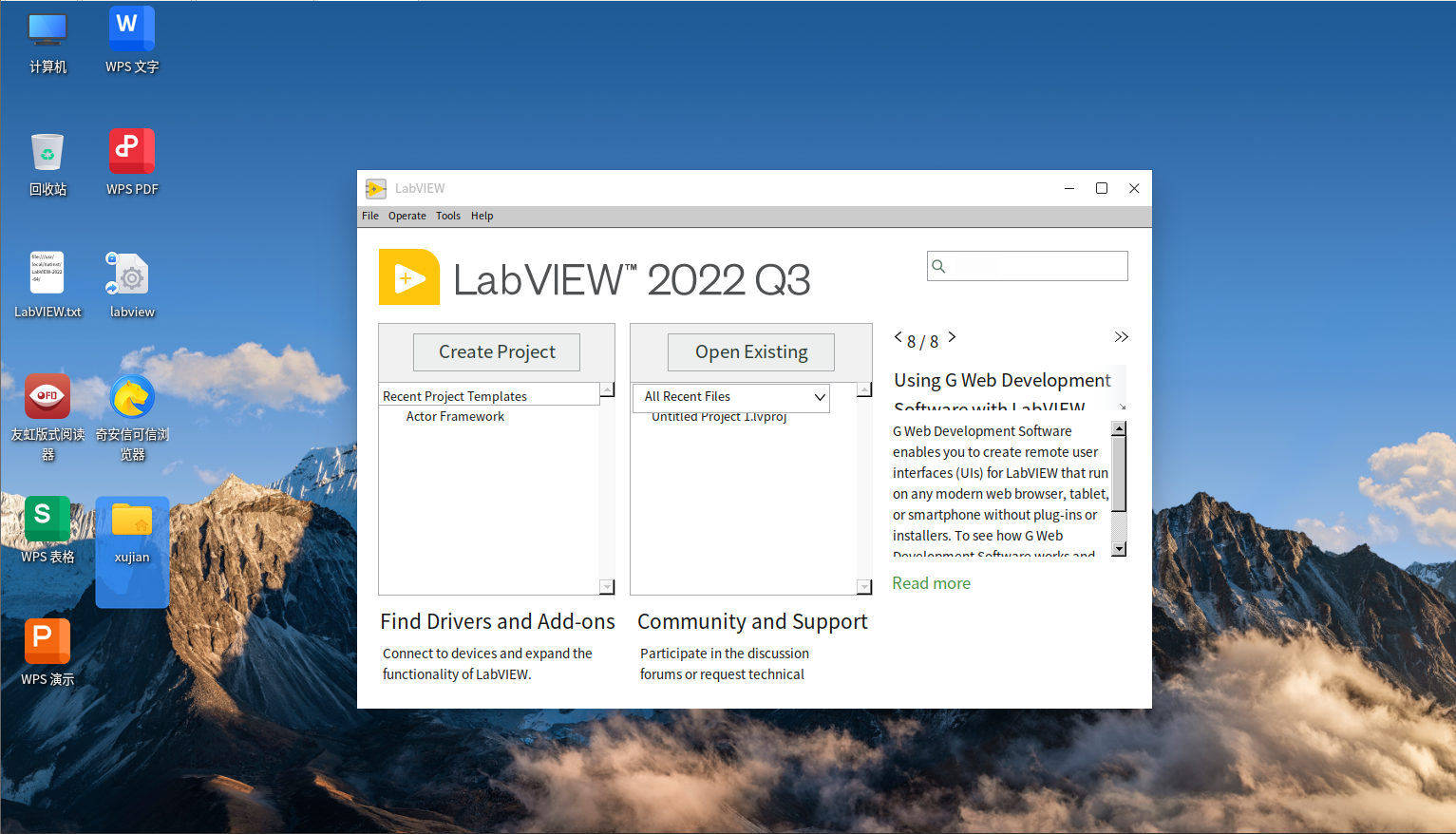Open the 计算机 desktop icon
Screen dimensions: 1456x834
(47, 43)
